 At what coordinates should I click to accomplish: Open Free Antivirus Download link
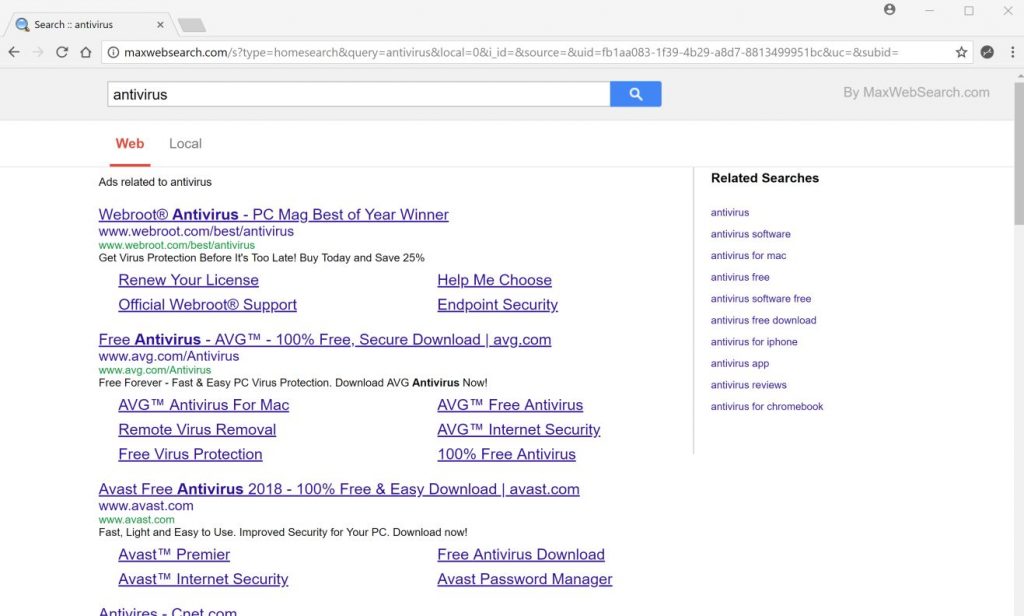[520, 555]
